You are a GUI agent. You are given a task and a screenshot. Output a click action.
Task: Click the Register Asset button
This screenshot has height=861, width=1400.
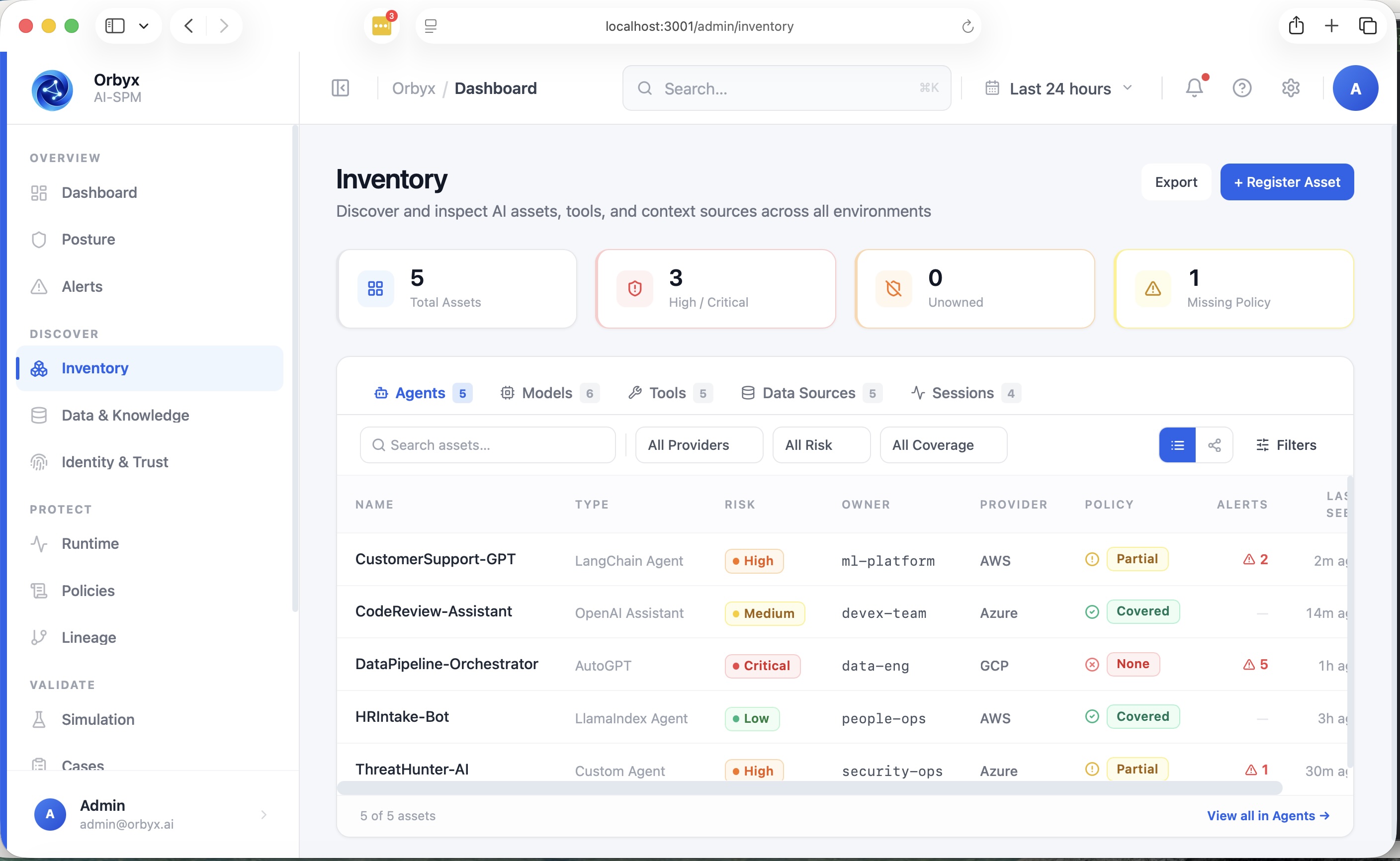[1287, 181]
